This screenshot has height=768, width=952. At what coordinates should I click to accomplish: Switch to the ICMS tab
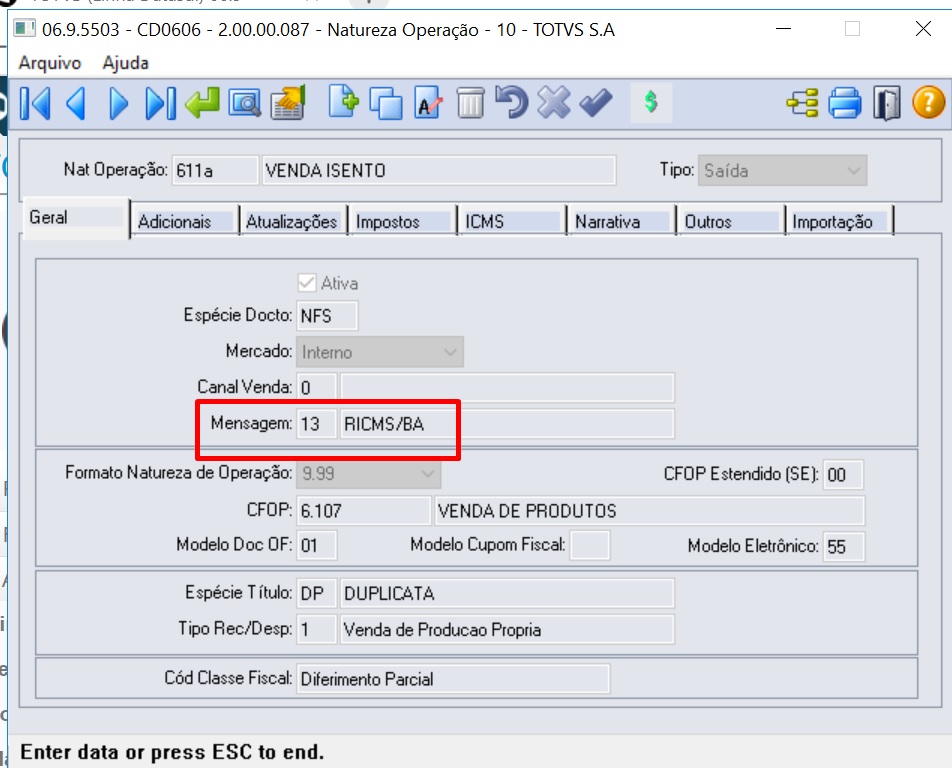coord(511,222)
